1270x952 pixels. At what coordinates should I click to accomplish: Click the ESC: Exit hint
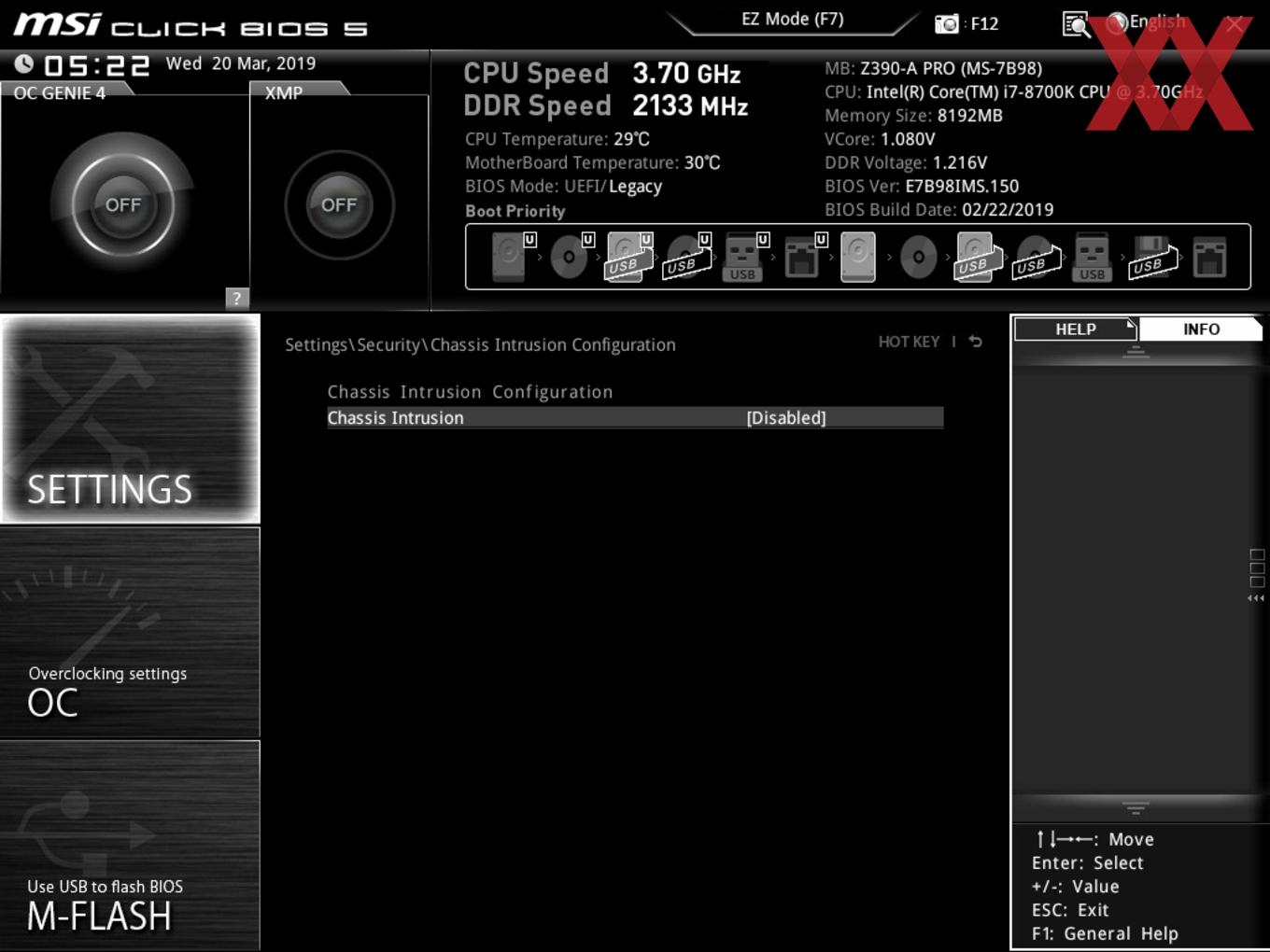point(1070,910)
